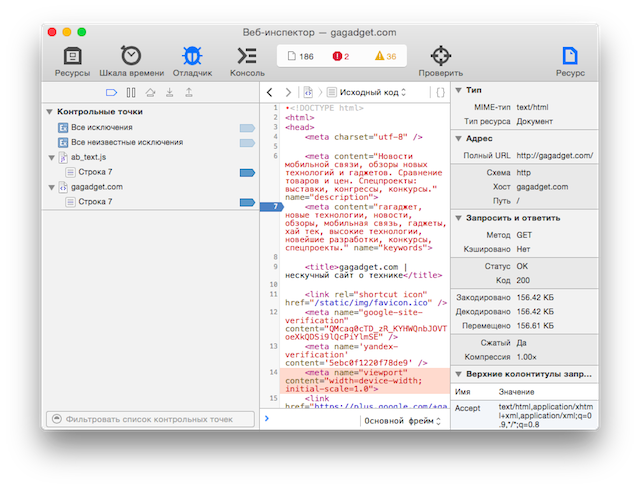640x489 pixels.
Task: Select the gagadget.com file entry
Action: pos(96,187)
